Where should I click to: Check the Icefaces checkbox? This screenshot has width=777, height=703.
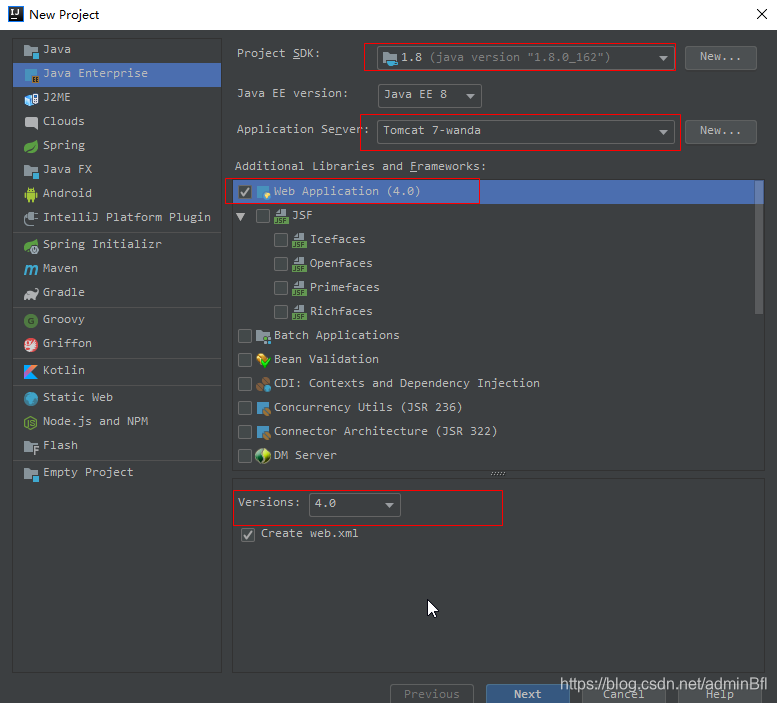click(x=281, y=240)
